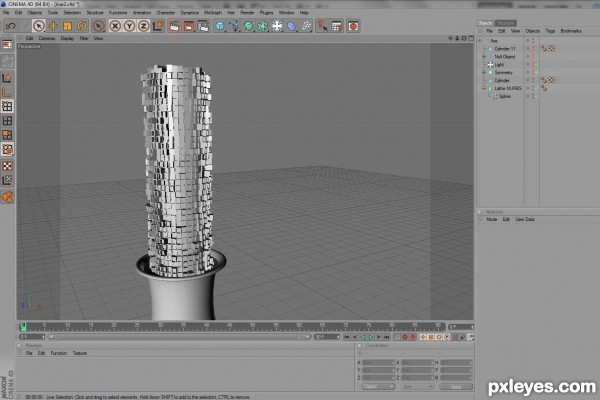Open array modeling objects icon
This screenshot has height=400, width=600.
[263, 26]
